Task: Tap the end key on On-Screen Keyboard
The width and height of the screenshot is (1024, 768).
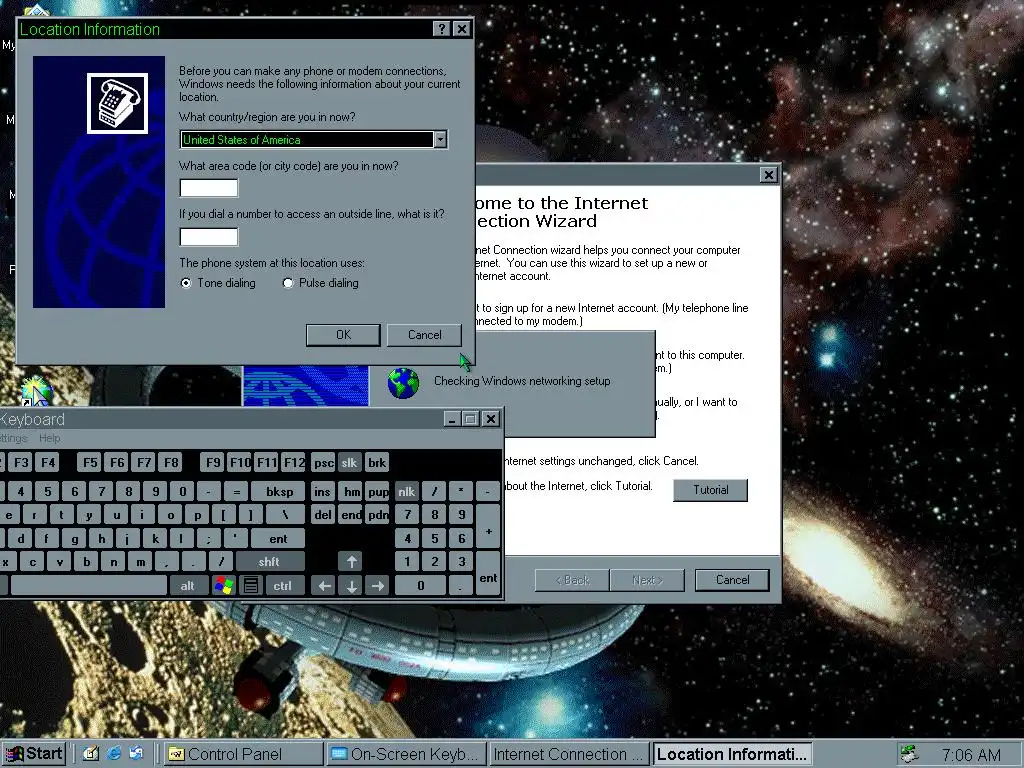Action: pos(351,515)
